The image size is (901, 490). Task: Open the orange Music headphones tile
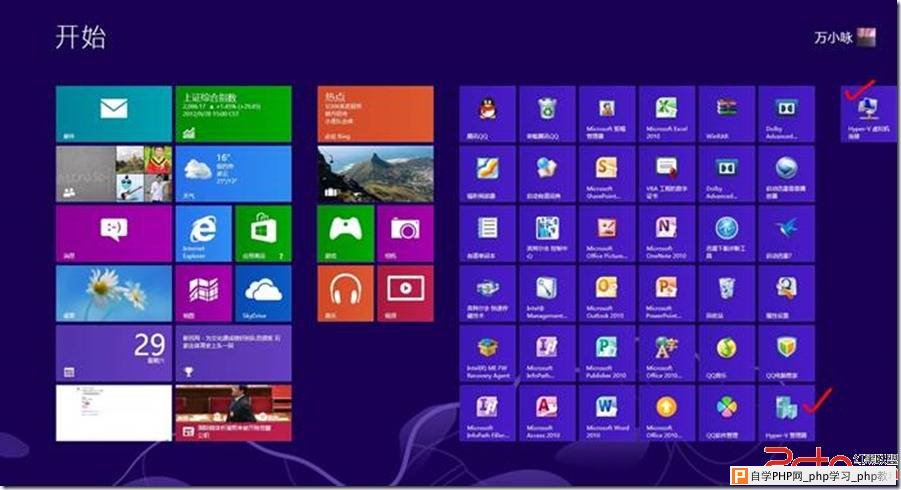[345, 293]
